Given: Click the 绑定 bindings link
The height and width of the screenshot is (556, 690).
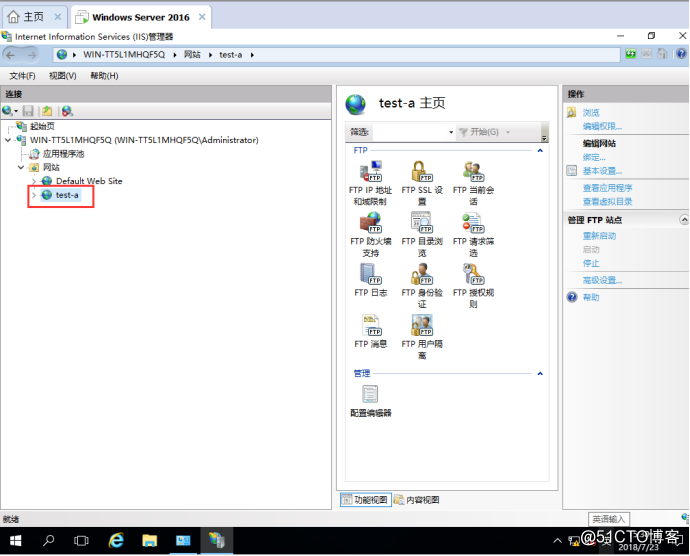Looking at the screenshot, I should coord(594,157).
